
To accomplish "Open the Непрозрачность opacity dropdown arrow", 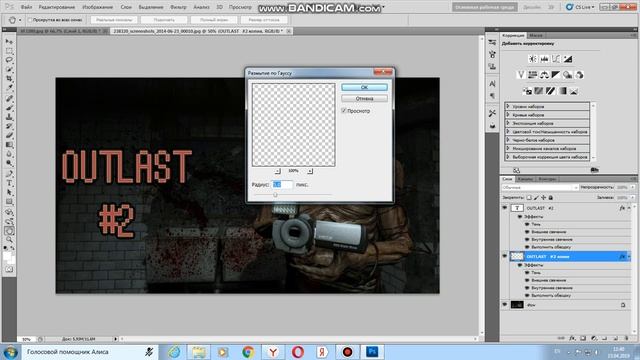I will point(633,187).
